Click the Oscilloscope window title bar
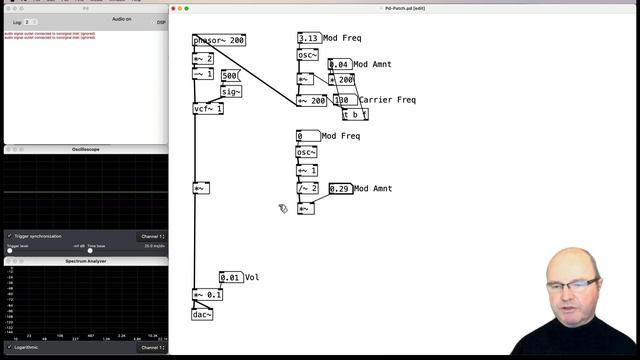Viewport: 640px width, 360px height. (x=86, y=149)
